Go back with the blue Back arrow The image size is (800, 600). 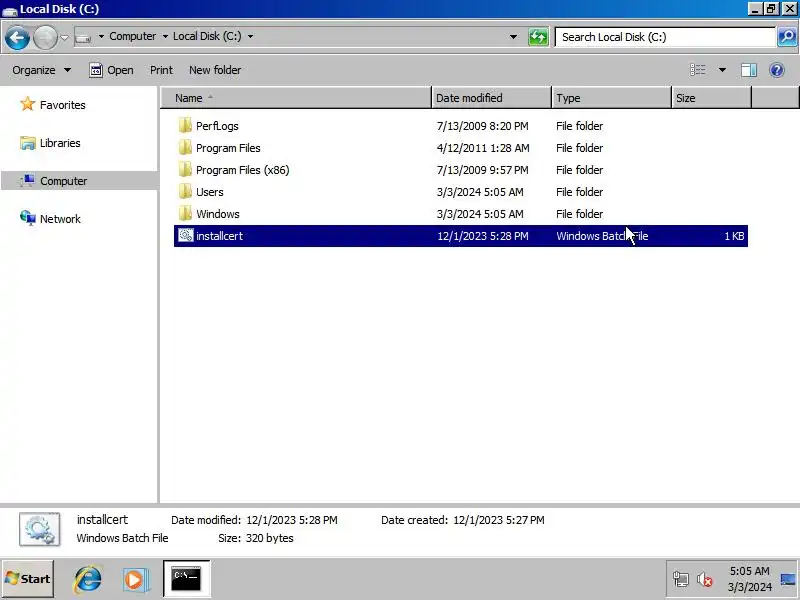point(17,37)
